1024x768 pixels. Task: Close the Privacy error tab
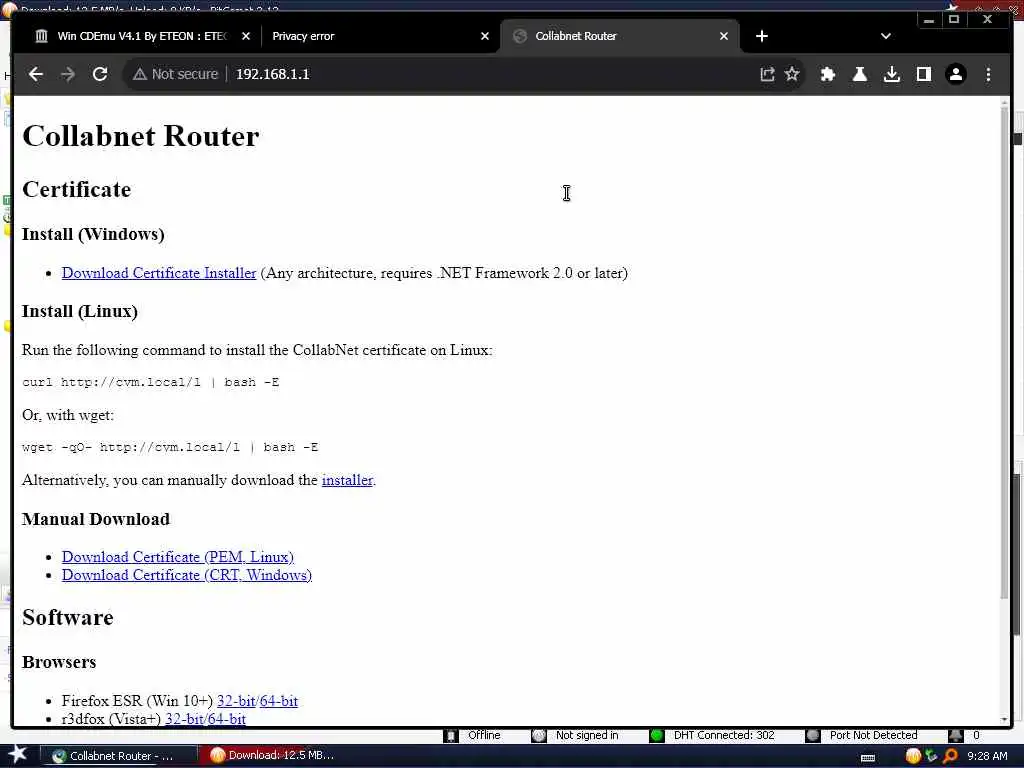pyautogui.click(x=485, y=36)
